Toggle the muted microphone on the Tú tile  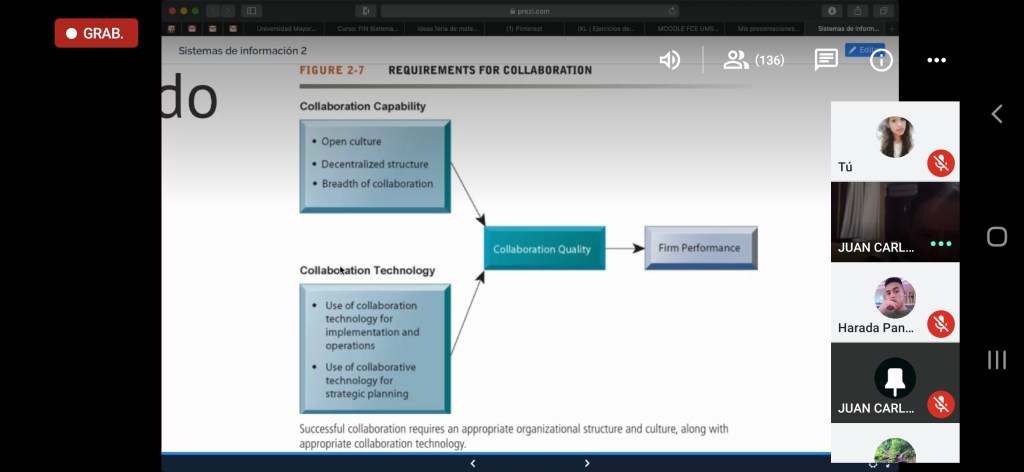point(941,163)
